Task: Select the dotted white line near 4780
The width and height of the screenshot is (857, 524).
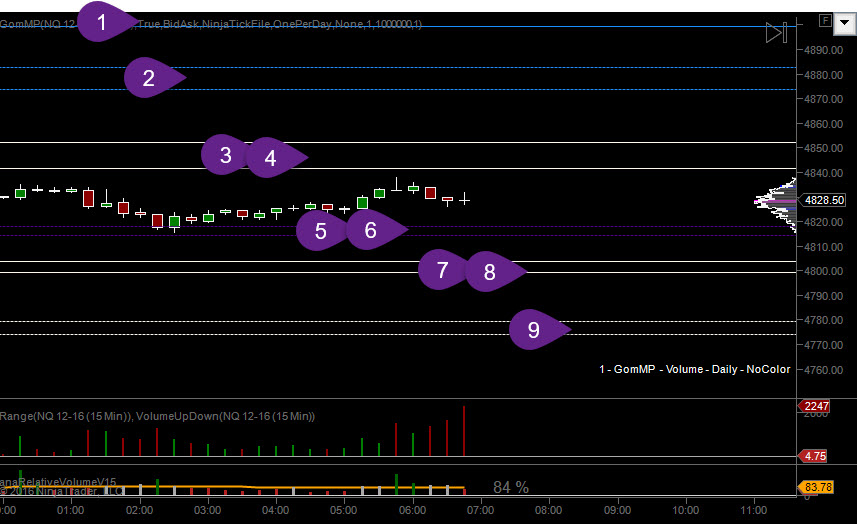Action: pos(398,321)
